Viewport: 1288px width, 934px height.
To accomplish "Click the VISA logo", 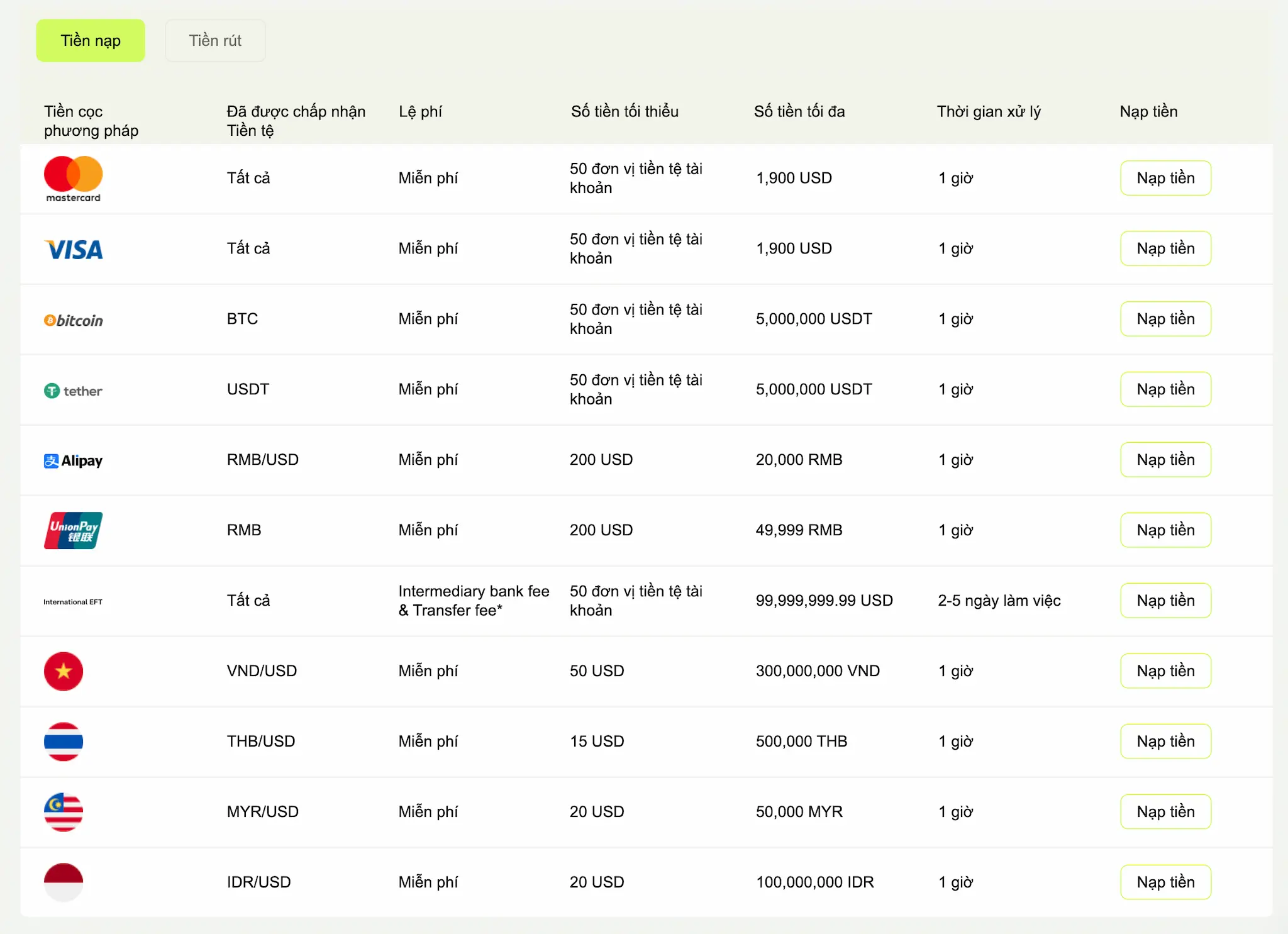I will pyautogui.click(x=74, y=250).
